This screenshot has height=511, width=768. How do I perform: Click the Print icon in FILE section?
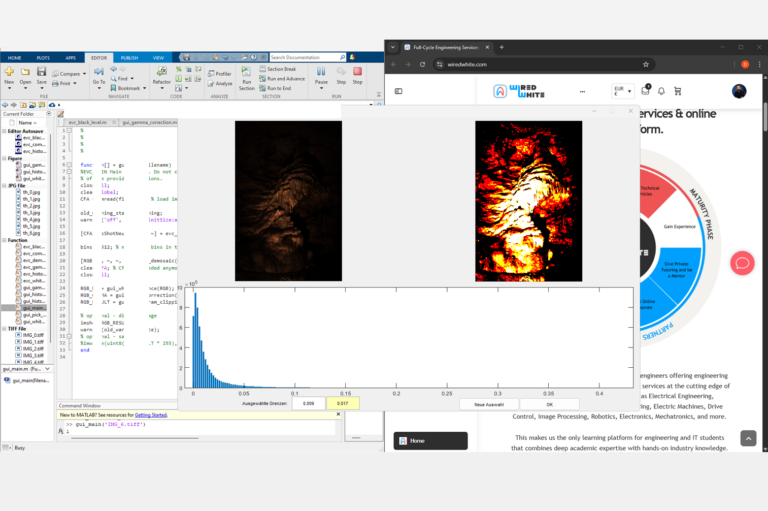[x=55, y=84]
